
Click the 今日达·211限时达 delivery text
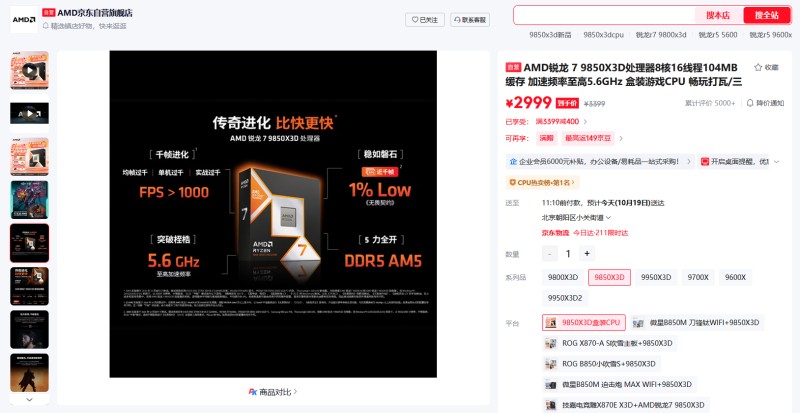click(600, 233)
